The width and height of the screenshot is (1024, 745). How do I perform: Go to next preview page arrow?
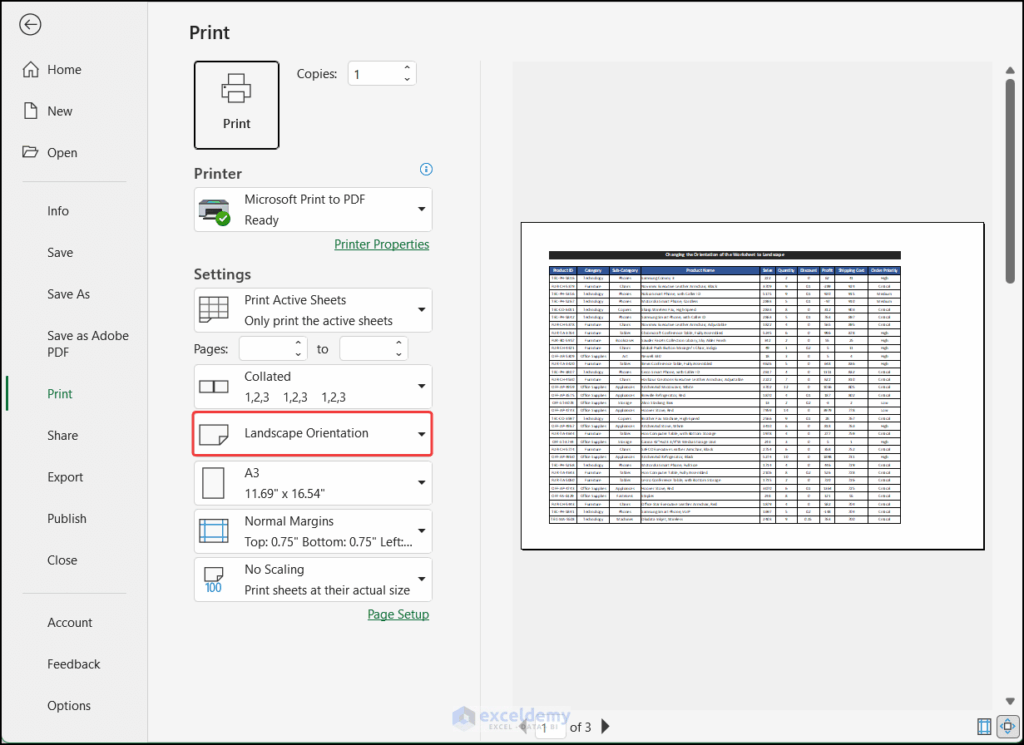click(x=605, y=726)
